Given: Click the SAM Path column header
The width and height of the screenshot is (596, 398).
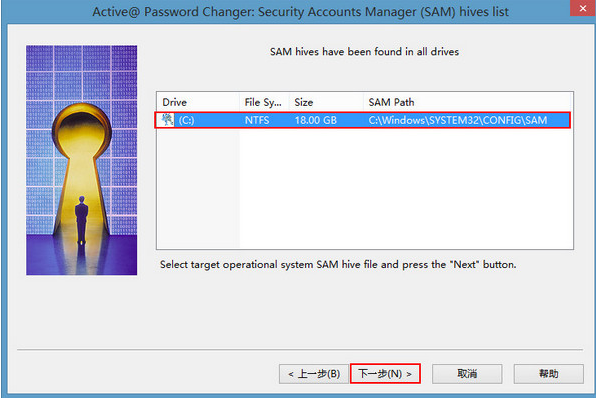Looking at the screenshot, I should 467,102.
